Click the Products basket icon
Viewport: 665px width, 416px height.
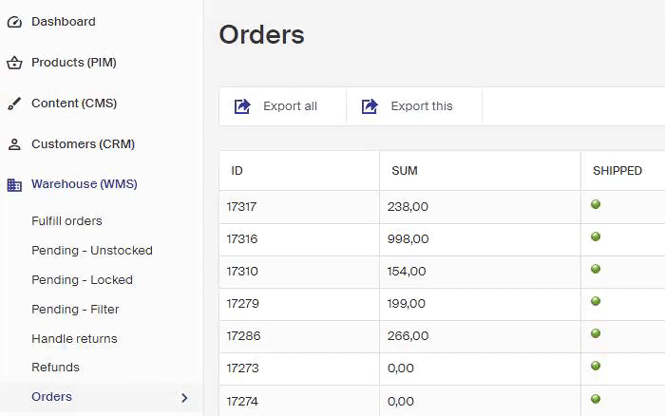click(x=14, y=63)
